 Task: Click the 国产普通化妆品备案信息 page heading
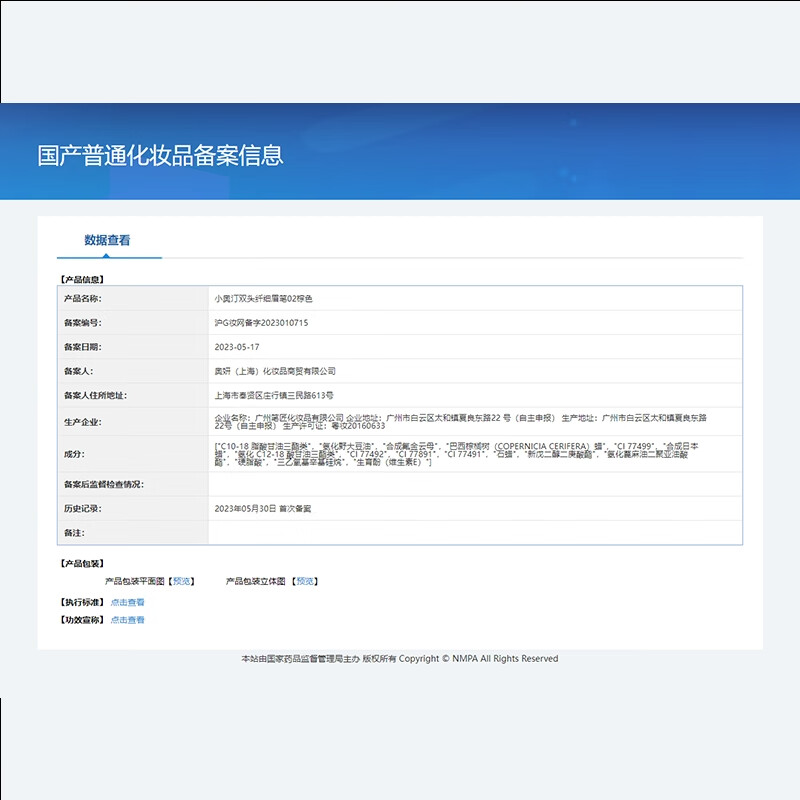coord(162,154)
